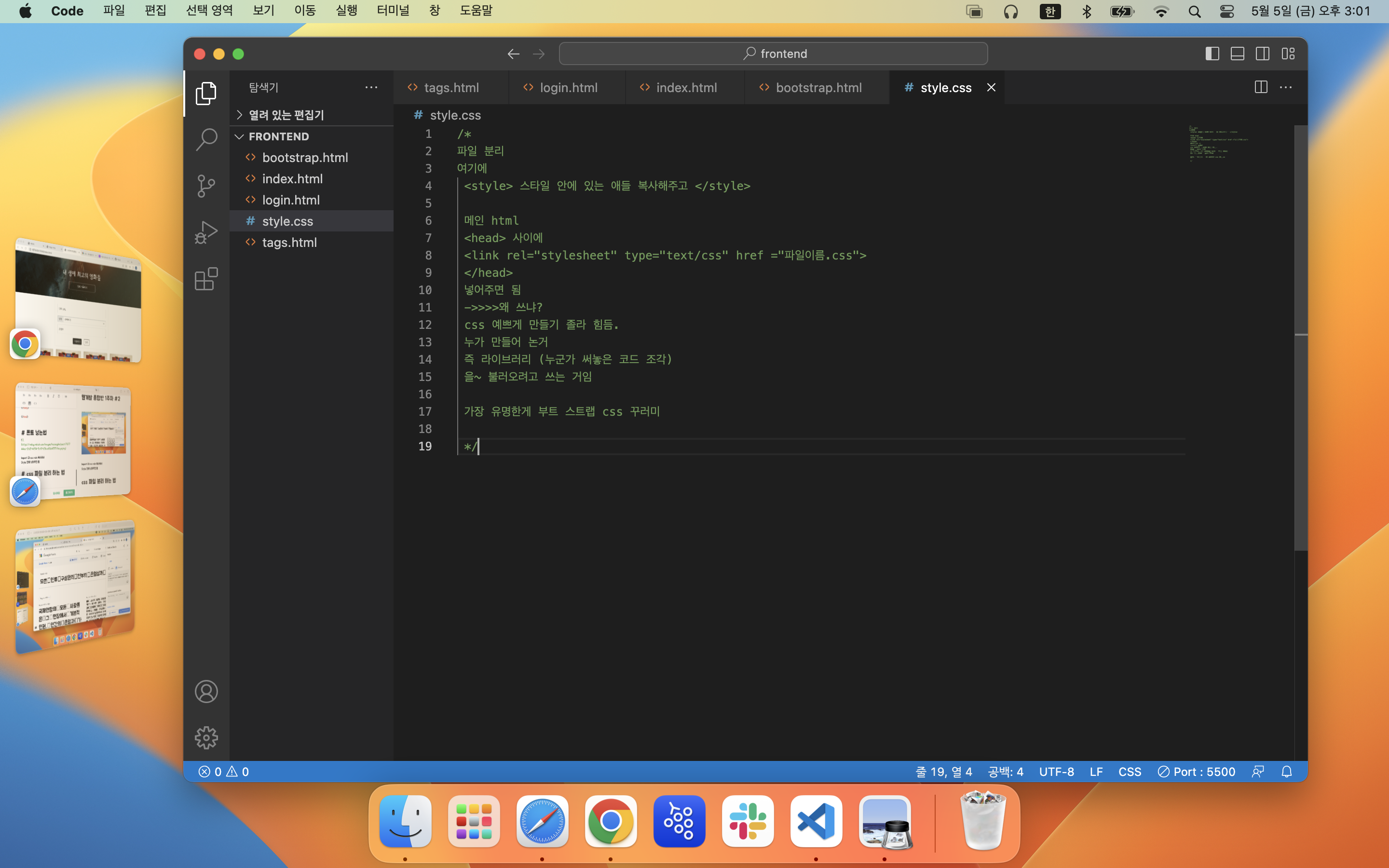Change indentation 공백: 4 setting
This screenshot has width=1389, height=868.
(1005, 772)
